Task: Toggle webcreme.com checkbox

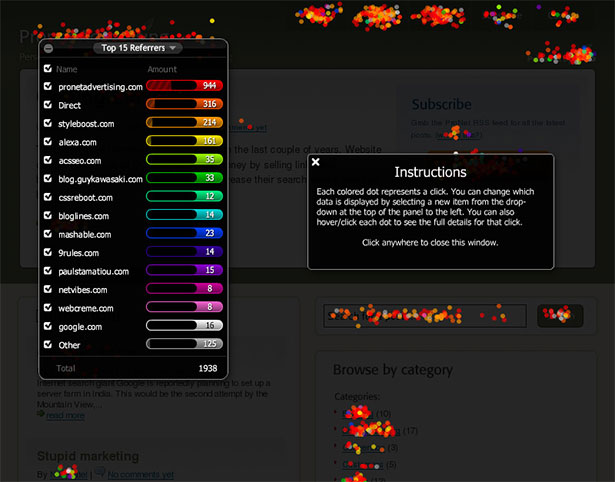Action: (48, 307)
